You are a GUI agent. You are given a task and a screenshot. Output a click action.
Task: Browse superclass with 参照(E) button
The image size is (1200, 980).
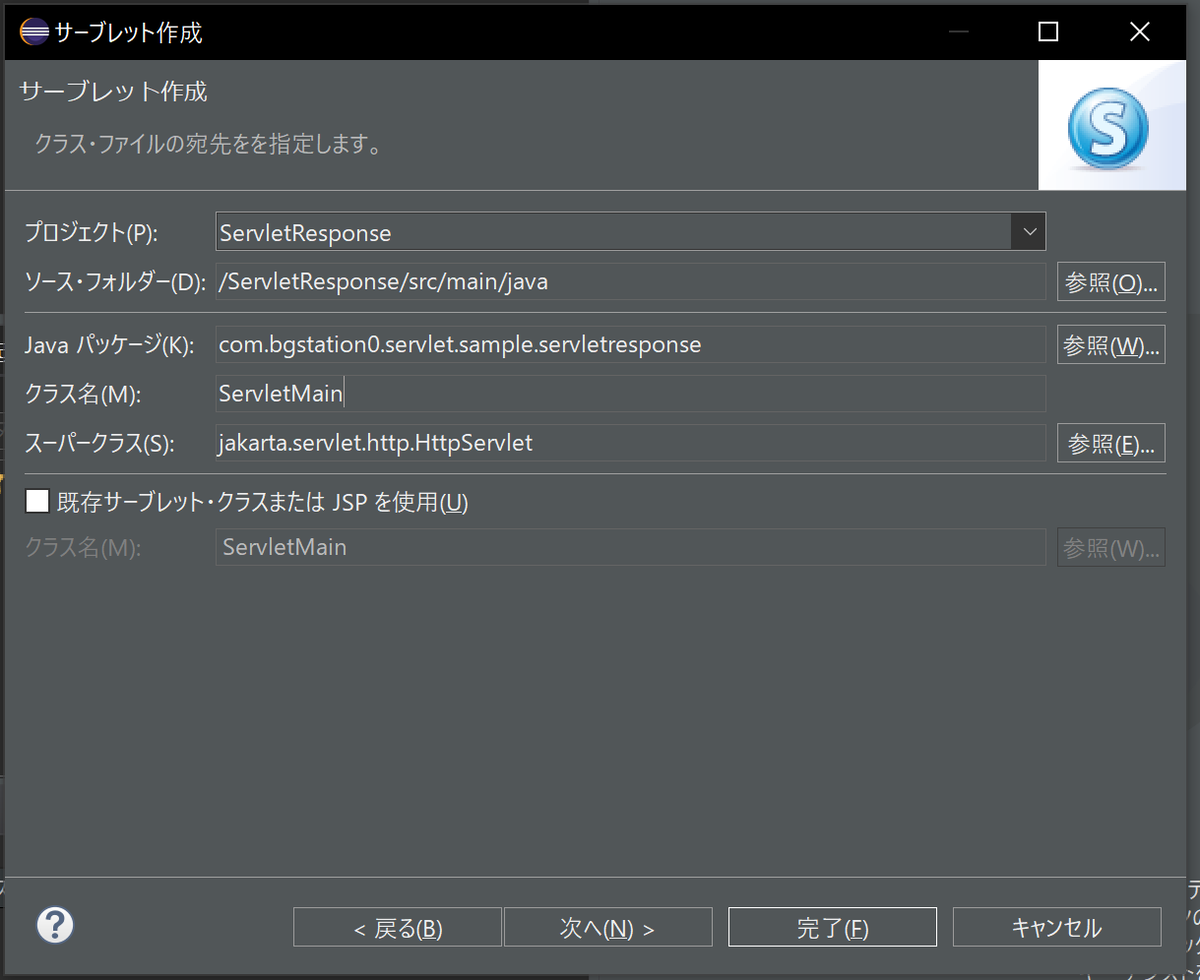point(1111,443)
